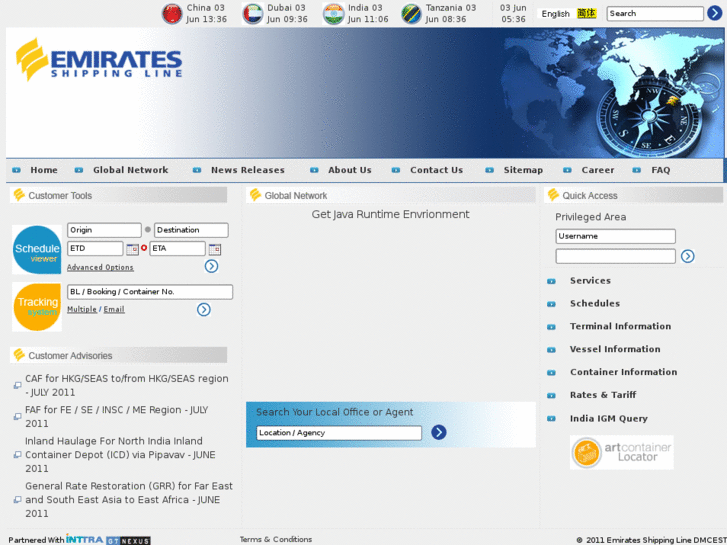Screen dimensions: 727x545
Task: Open the FAQ menu item
Action: click(661, 170)
